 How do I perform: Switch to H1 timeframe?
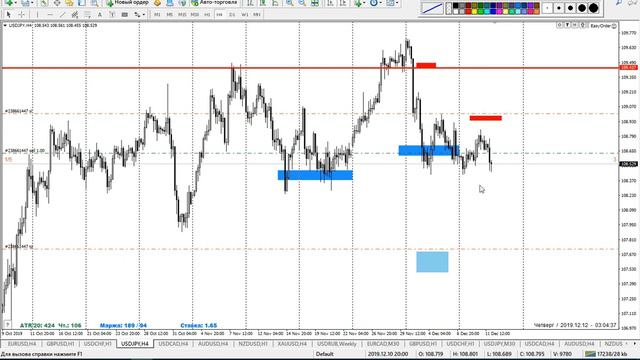(x=207, y=15)
